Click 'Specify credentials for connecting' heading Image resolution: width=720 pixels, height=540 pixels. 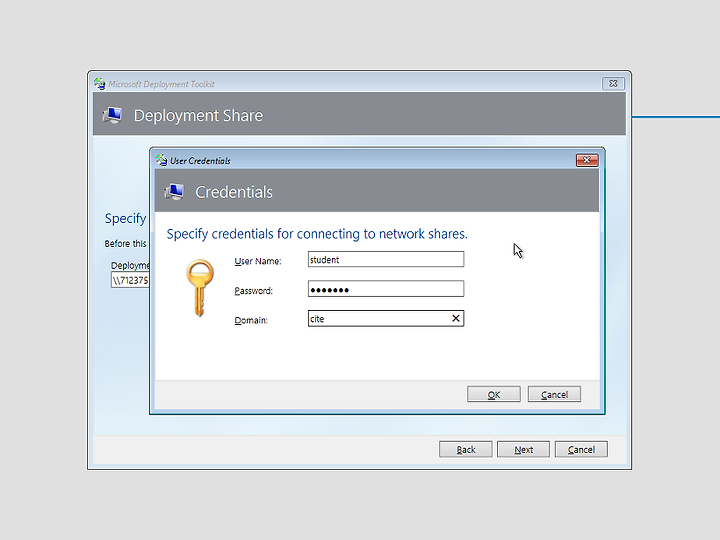pyautogui.click(x=317, y=234)
